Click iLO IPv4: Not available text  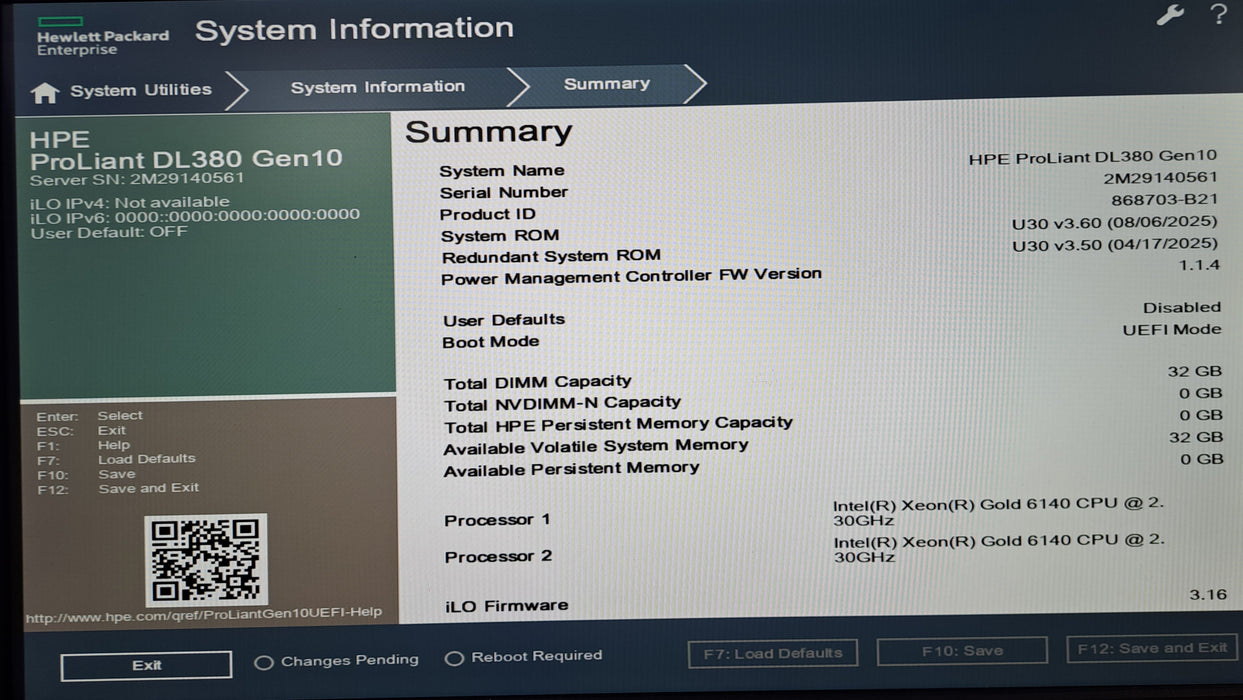coord(129,202)
